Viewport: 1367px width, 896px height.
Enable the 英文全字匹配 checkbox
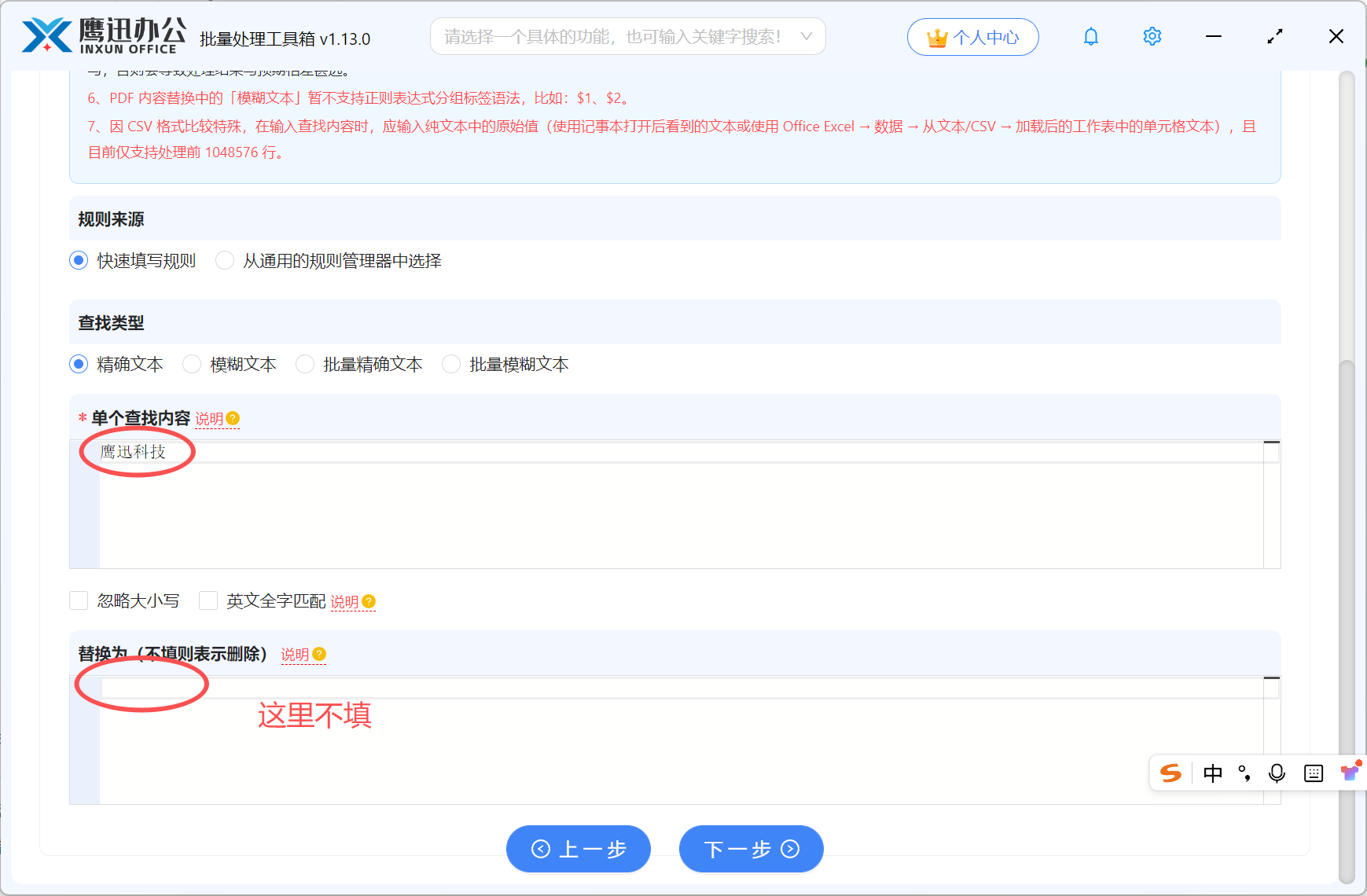pos(208,600)
